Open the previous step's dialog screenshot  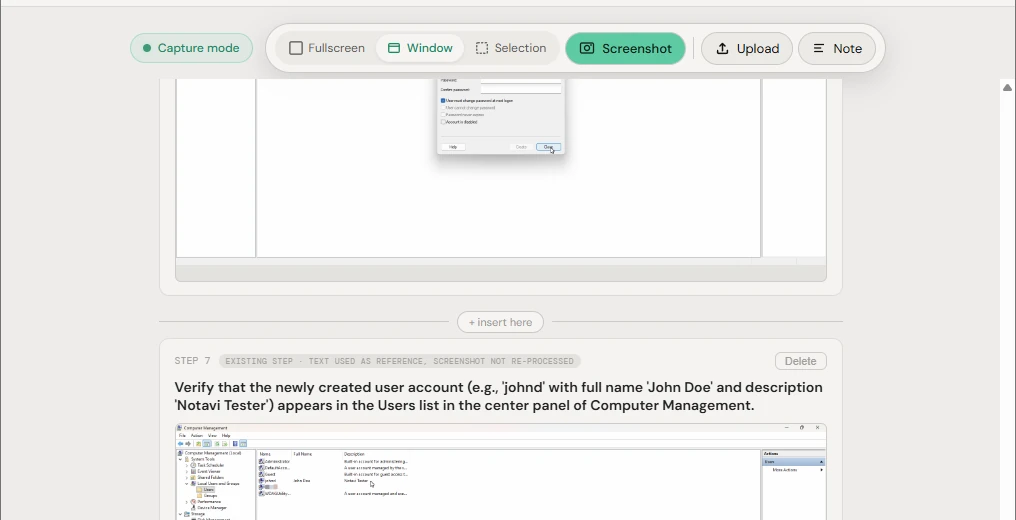click(x=501, y=180)
